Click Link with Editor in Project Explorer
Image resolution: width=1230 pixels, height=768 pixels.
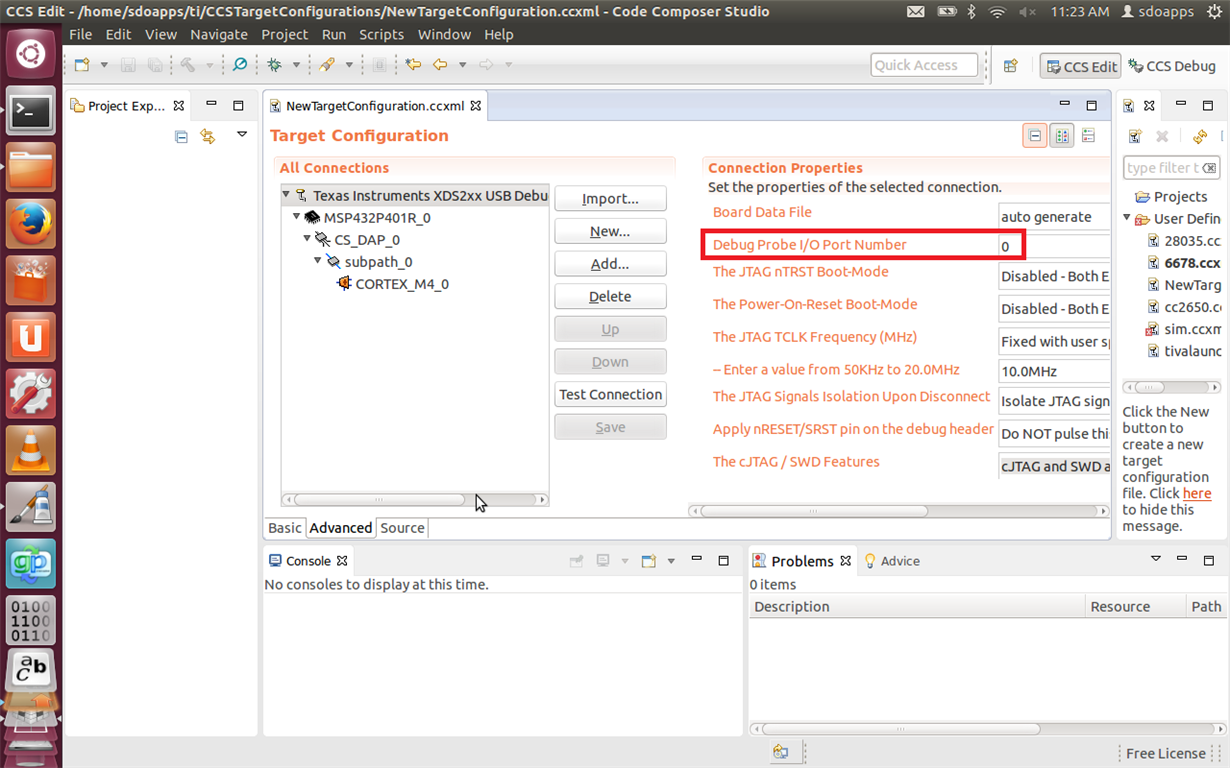click(x=207, y=136)
